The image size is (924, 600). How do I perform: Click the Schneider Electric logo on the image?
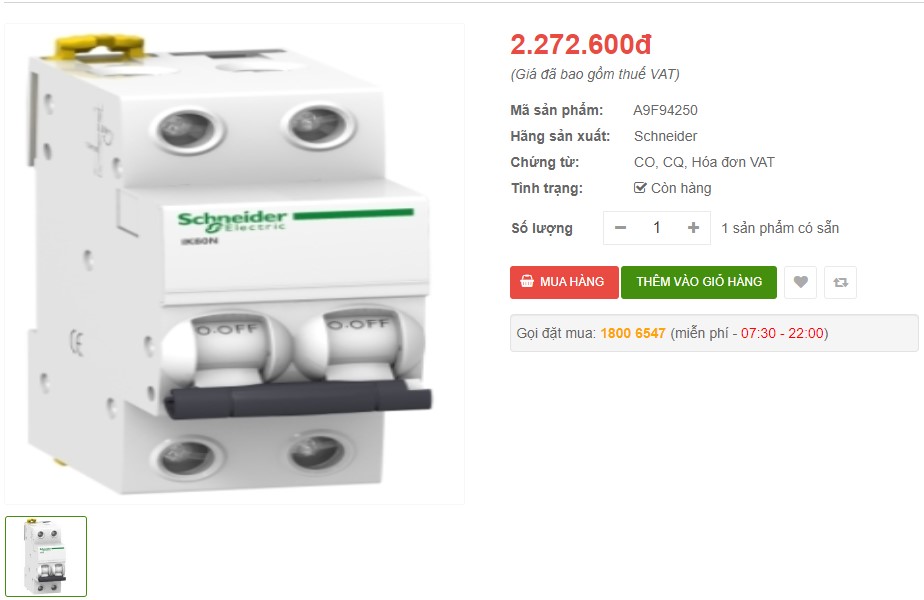pyautogui.click(x=232, y=221)
